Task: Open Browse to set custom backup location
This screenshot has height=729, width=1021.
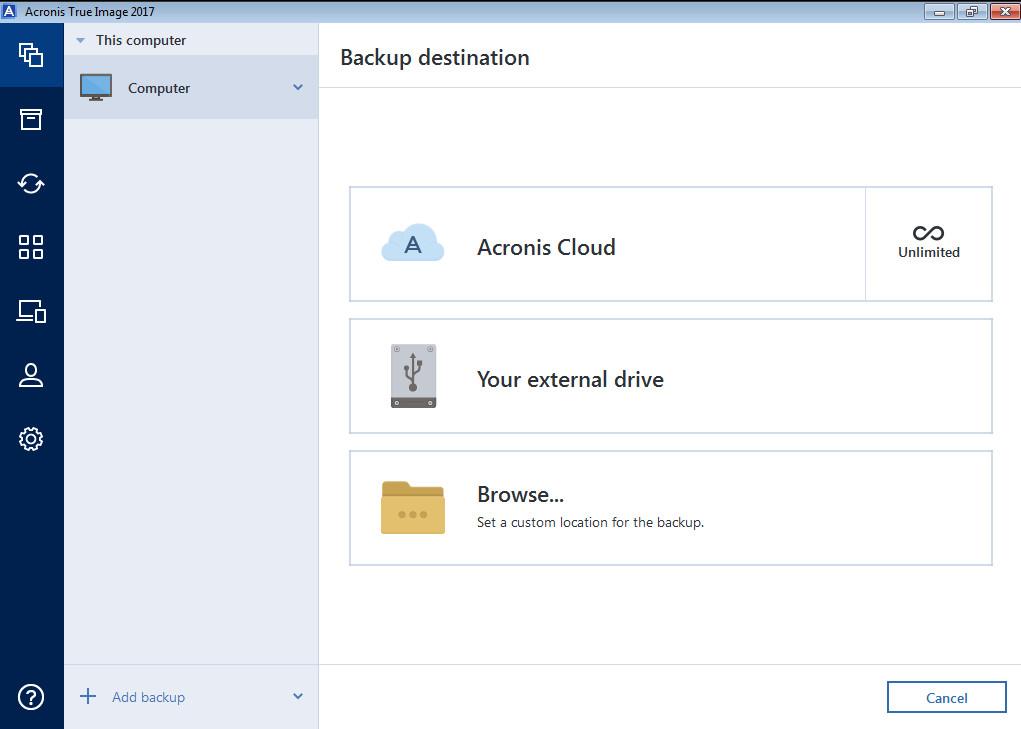Action: pyautogui.click(x=670, y=505)
